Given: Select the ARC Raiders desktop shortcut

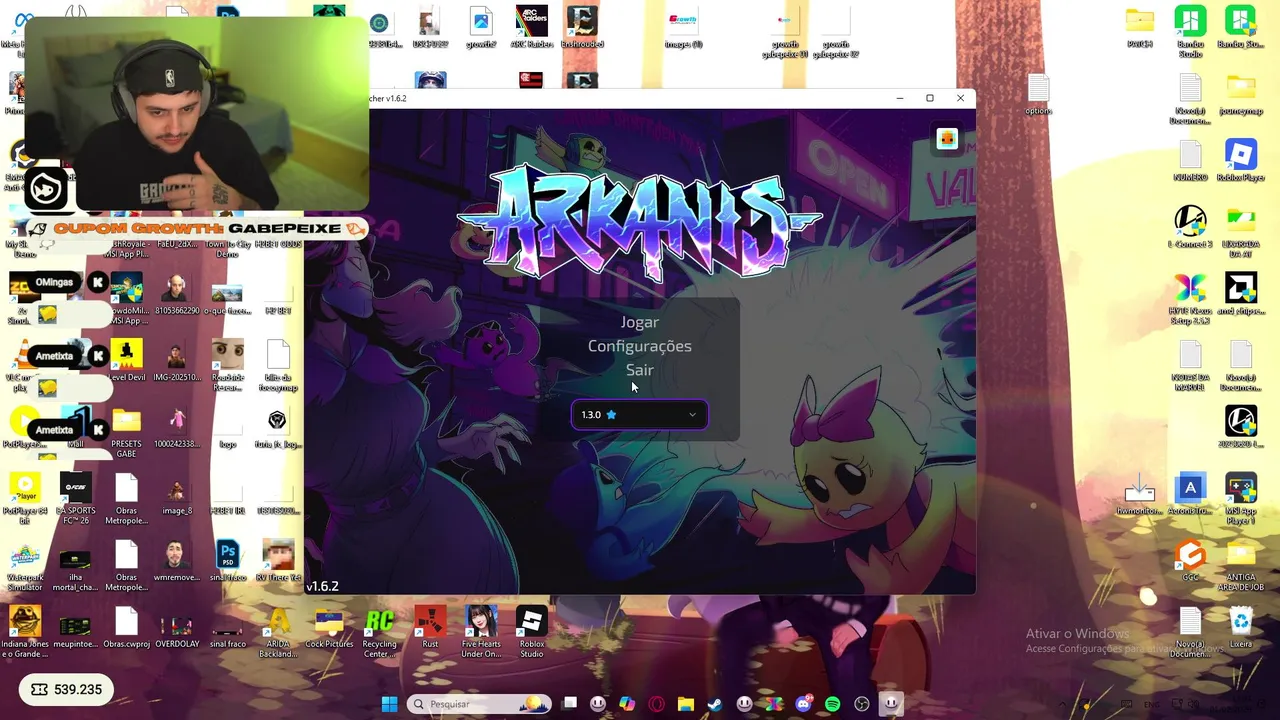Looking at the screenshot, I should (531, 27).
